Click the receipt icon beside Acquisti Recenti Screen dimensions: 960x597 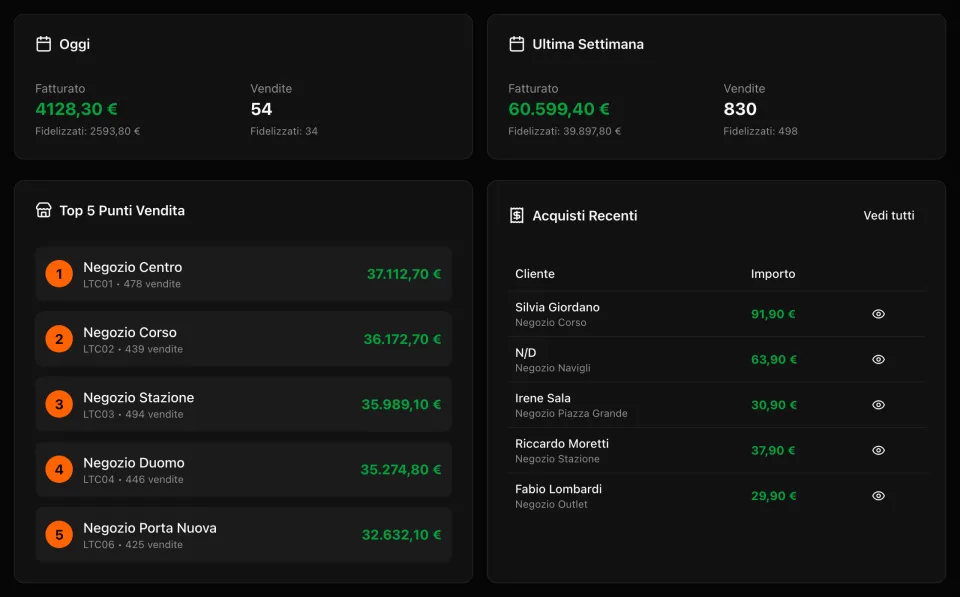pyautogui.click(x=517, y=216)
